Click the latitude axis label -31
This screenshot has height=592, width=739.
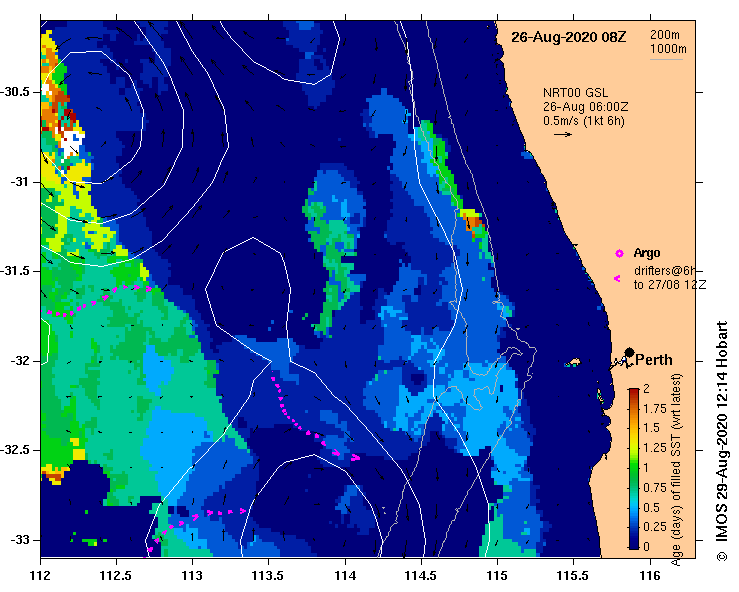19,181
